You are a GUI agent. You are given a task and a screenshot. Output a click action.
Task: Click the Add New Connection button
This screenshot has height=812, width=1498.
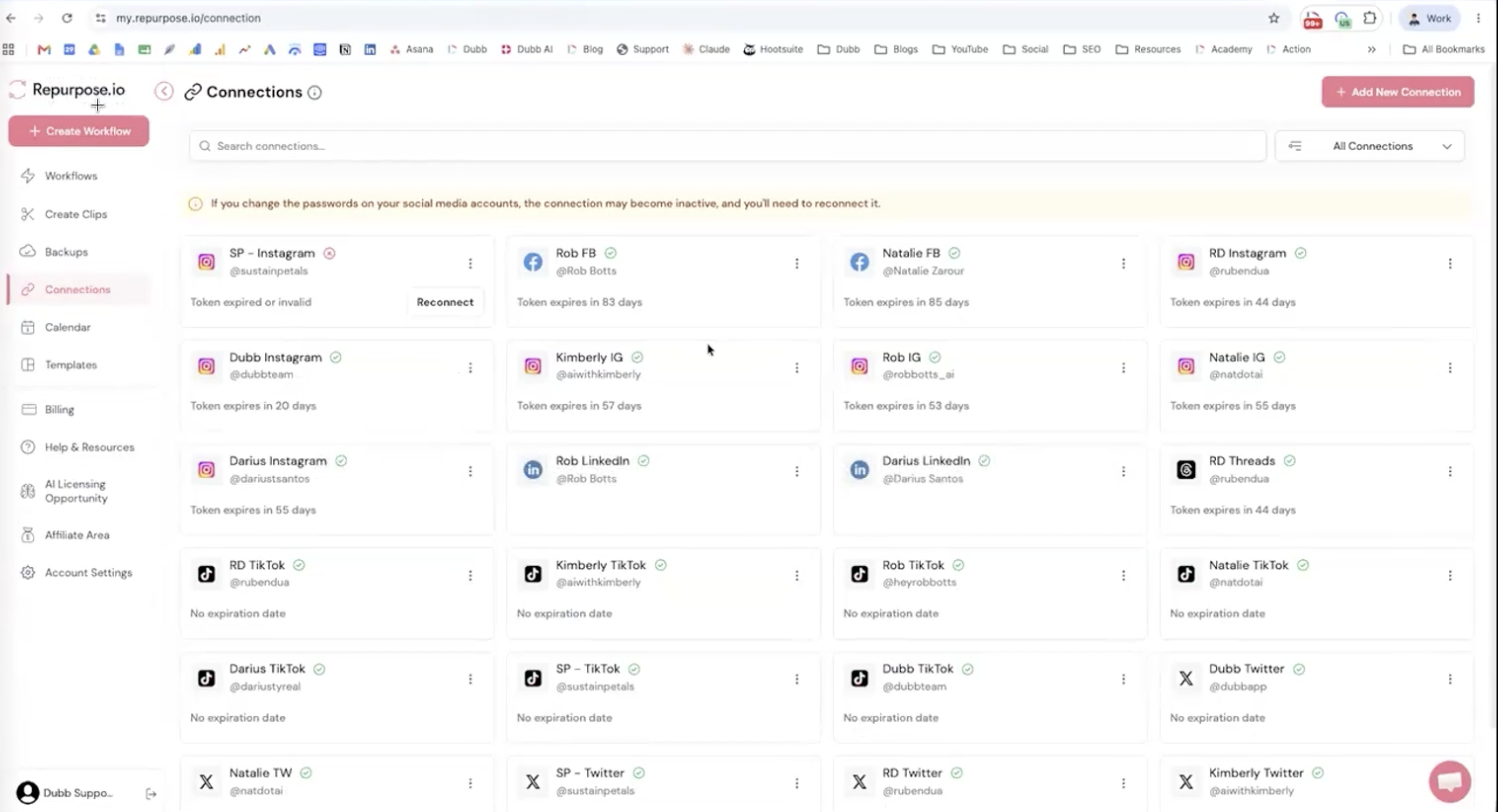1398,92
